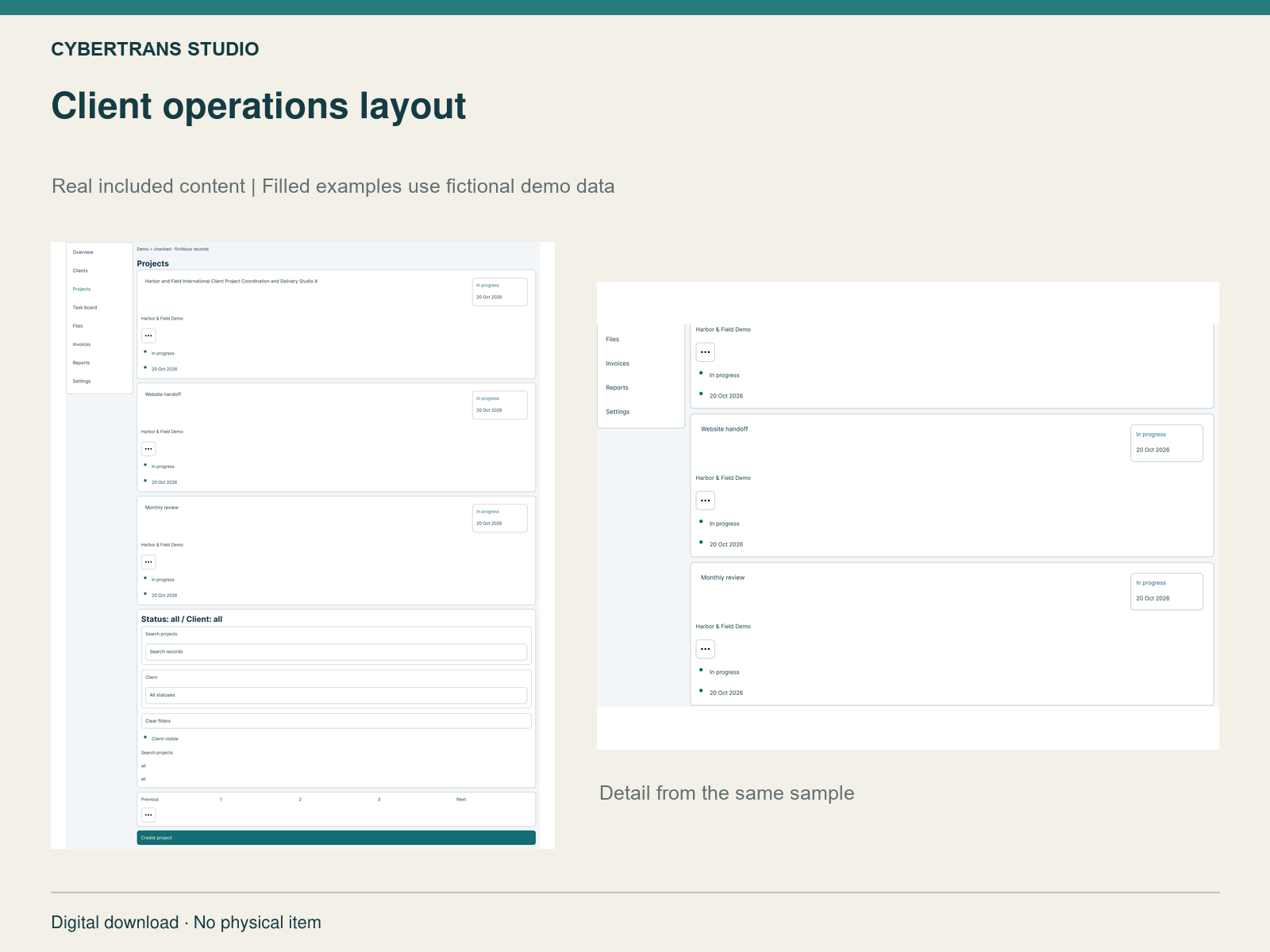Go to page 3 in pagination
Viewport: 1270px width, 952px height.
(379, 800)
